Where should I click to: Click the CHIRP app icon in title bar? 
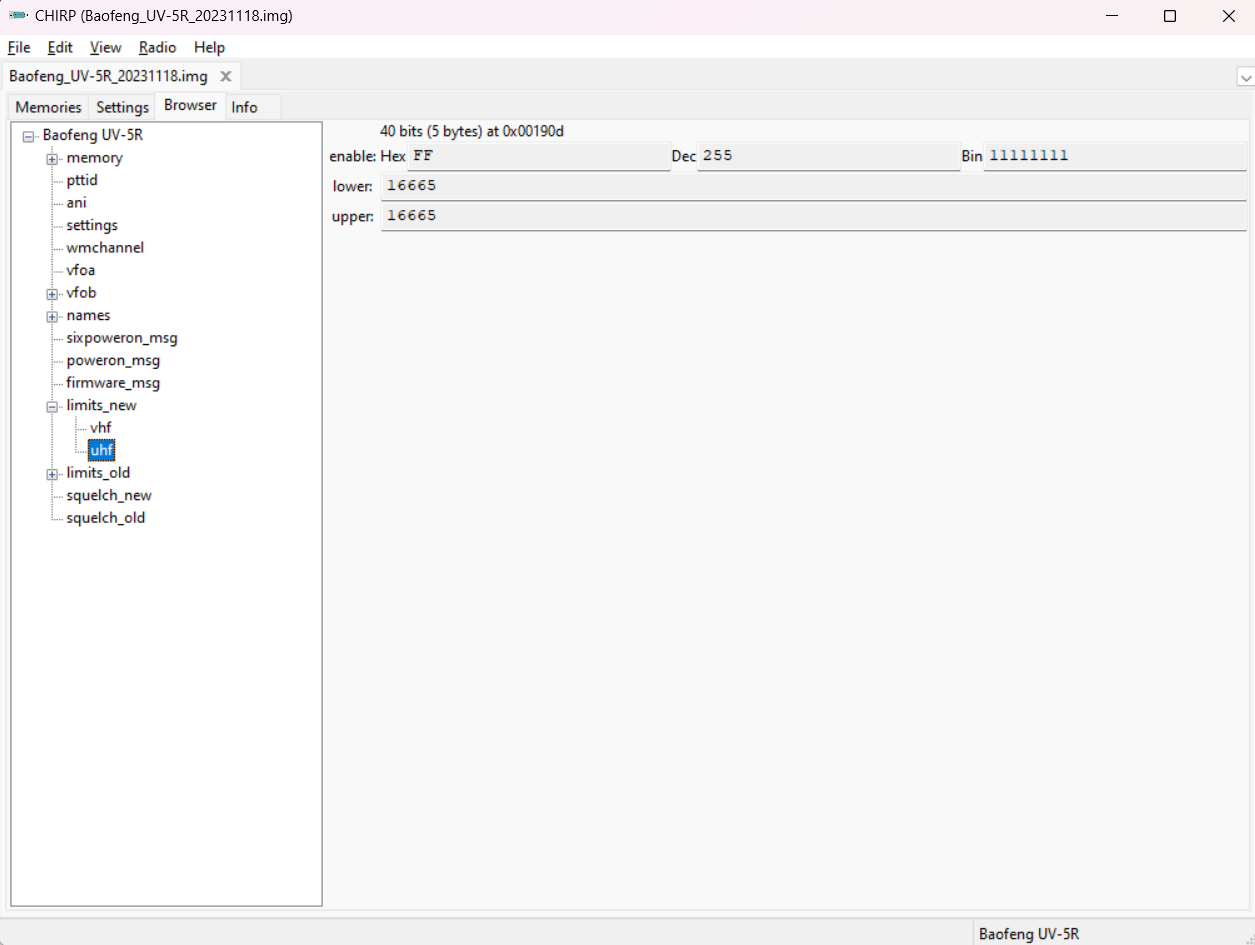point(17,16)
